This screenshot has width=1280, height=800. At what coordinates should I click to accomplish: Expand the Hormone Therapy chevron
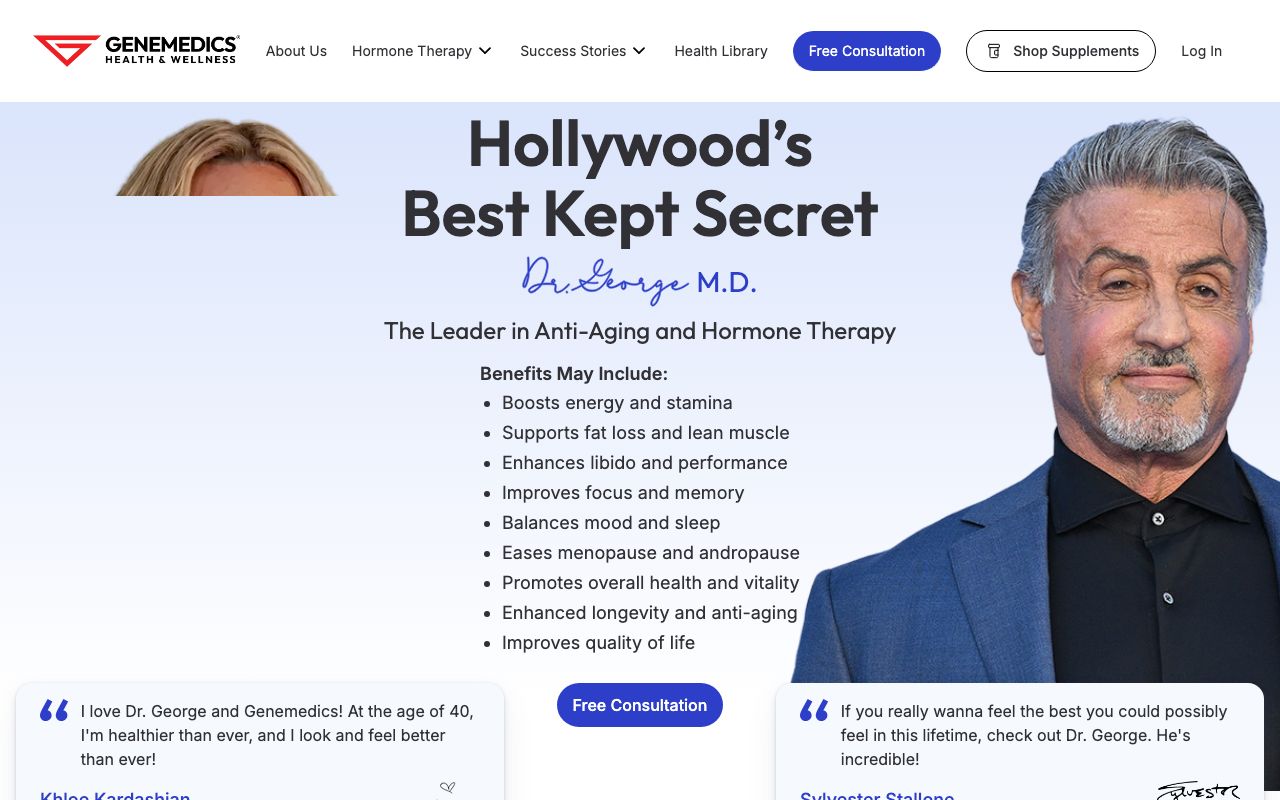pyautogui.click(x=485, y=51)
